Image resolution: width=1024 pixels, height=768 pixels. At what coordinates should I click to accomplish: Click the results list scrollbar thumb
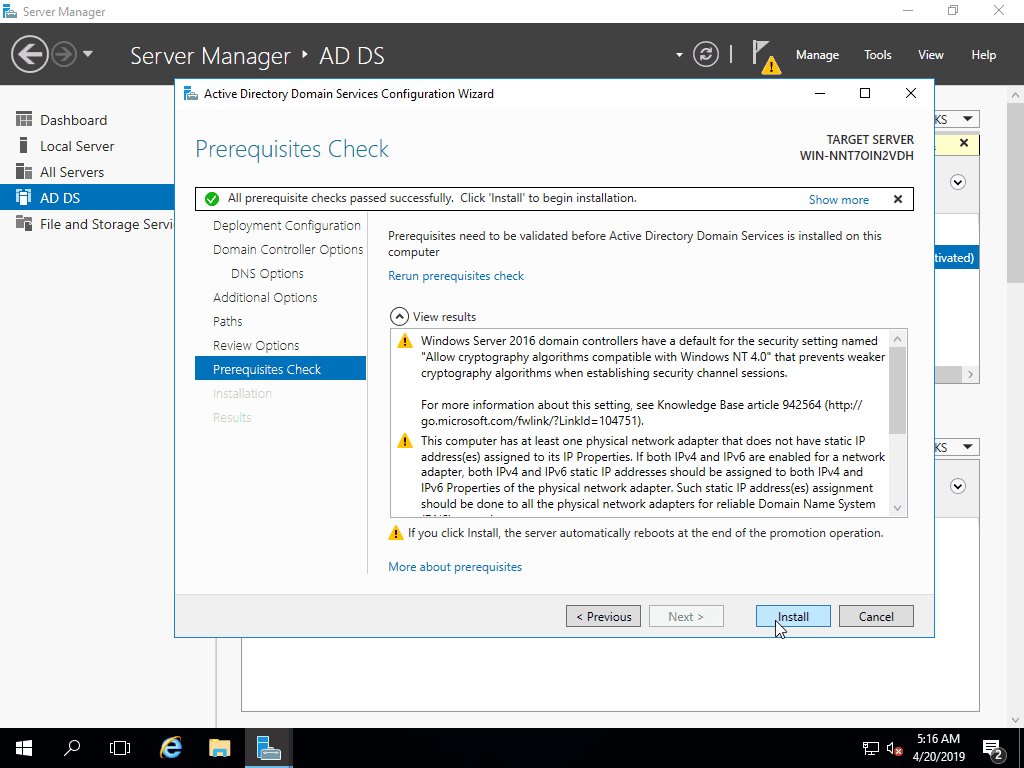(x=897, y=391)
